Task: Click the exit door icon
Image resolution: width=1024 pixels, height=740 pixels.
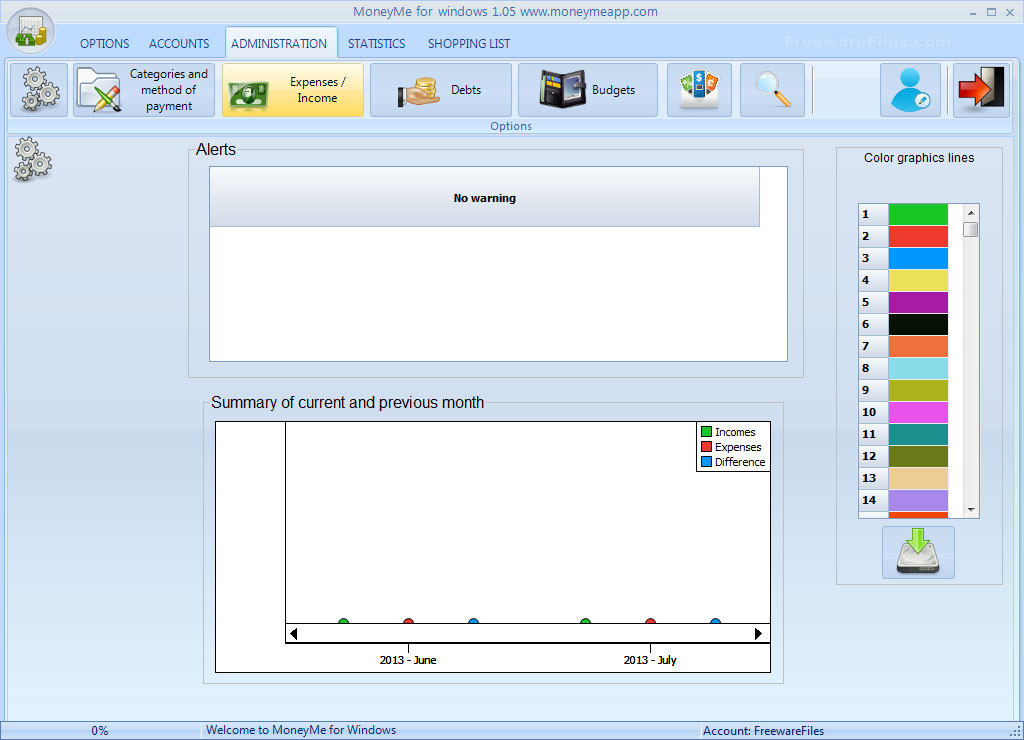Action: point(980,90)
